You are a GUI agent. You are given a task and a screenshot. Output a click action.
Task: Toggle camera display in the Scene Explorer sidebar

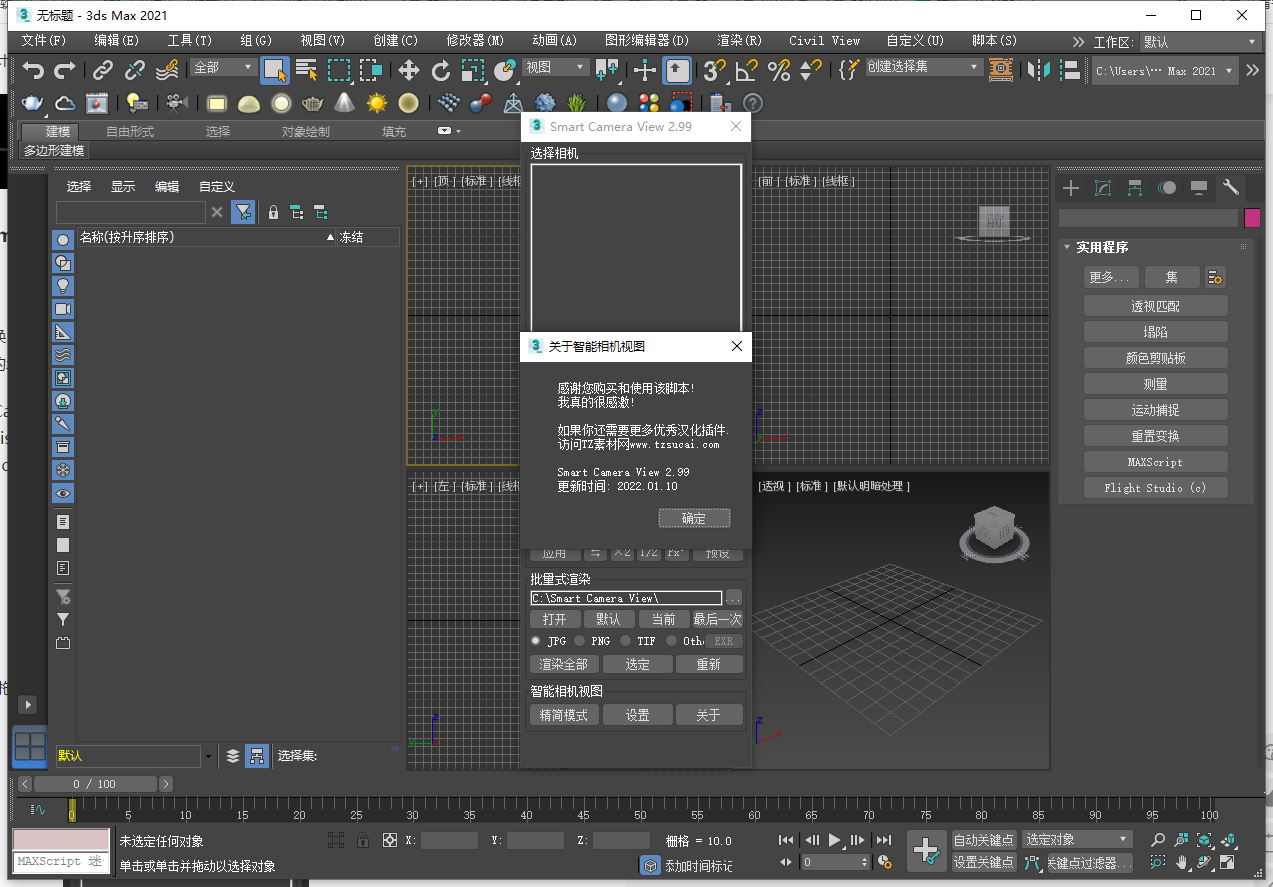click(63, 308)
